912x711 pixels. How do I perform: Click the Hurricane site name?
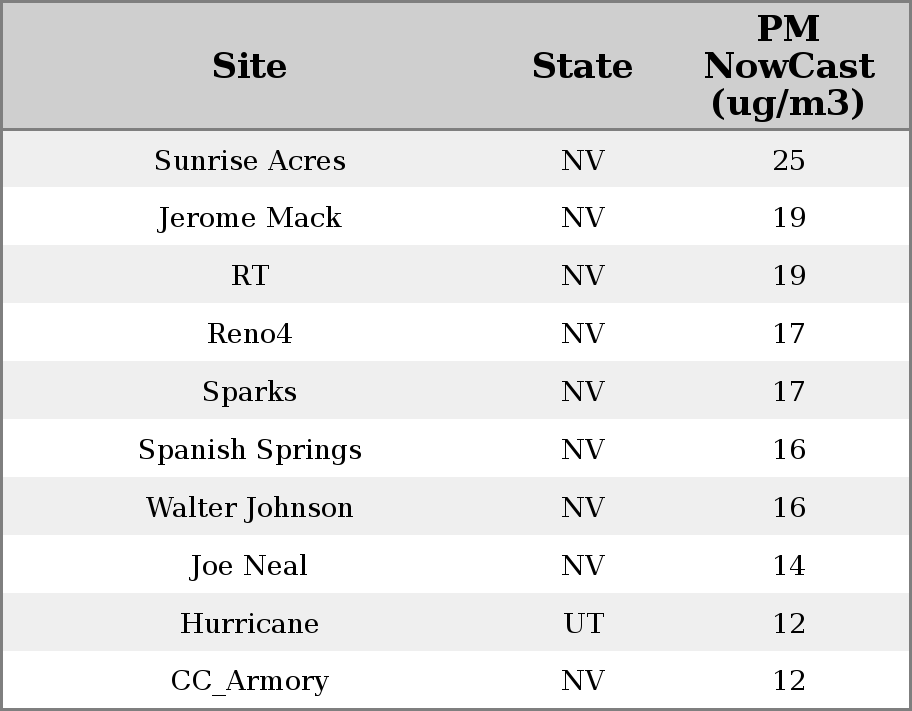click(x=250, y=624)
